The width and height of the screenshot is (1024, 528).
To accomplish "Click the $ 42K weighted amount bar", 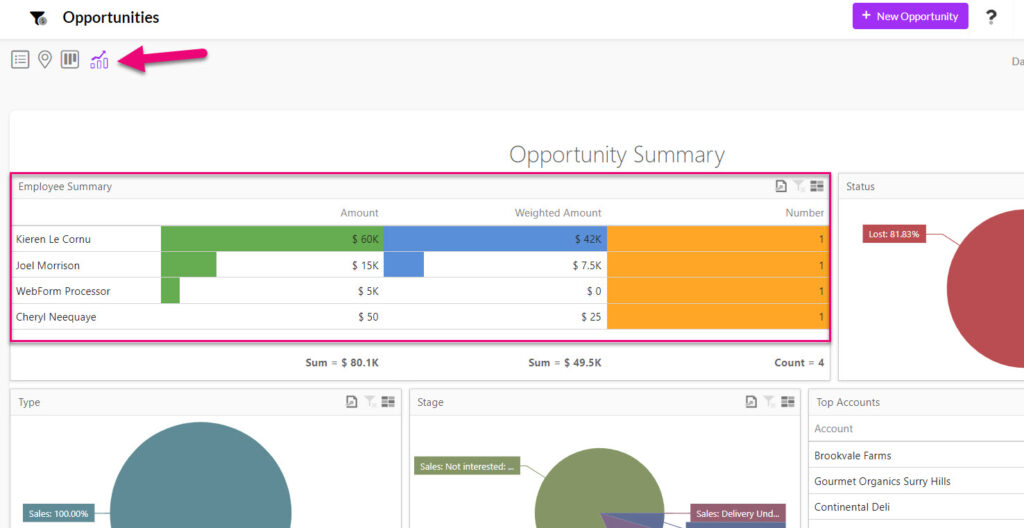I will (495, 239).
